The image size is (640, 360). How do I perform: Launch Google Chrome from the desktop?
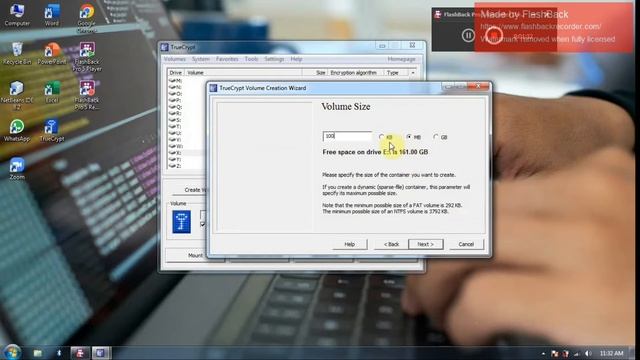click(x=87, y=18)
